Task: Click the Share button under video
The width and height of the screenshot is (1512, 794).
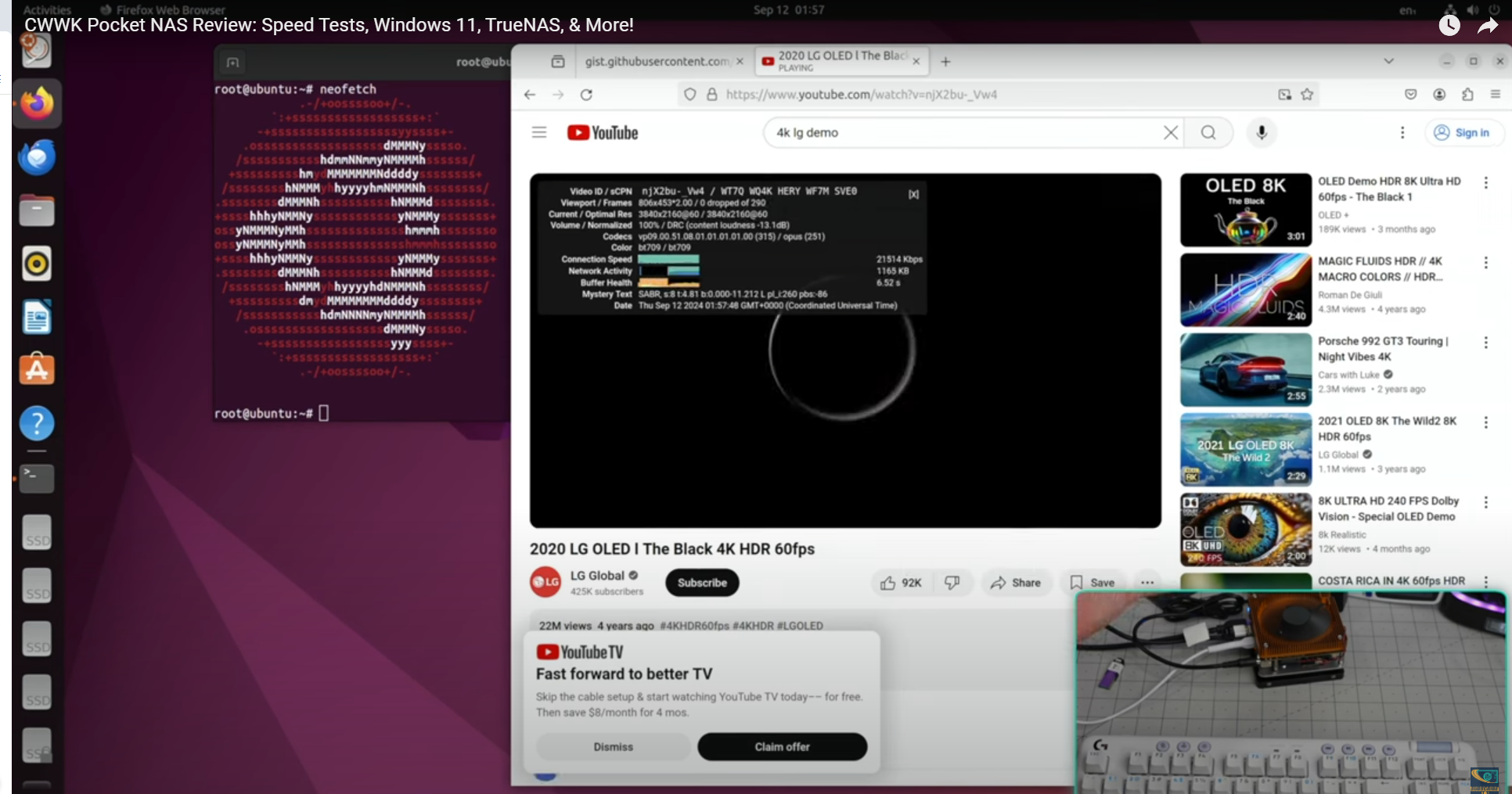Action: coord(1015,583)
